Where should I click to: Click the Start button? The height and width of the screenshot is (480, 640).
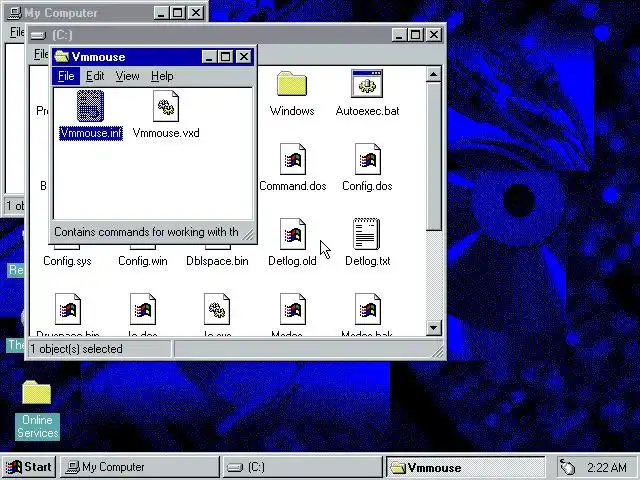[29, 467]
